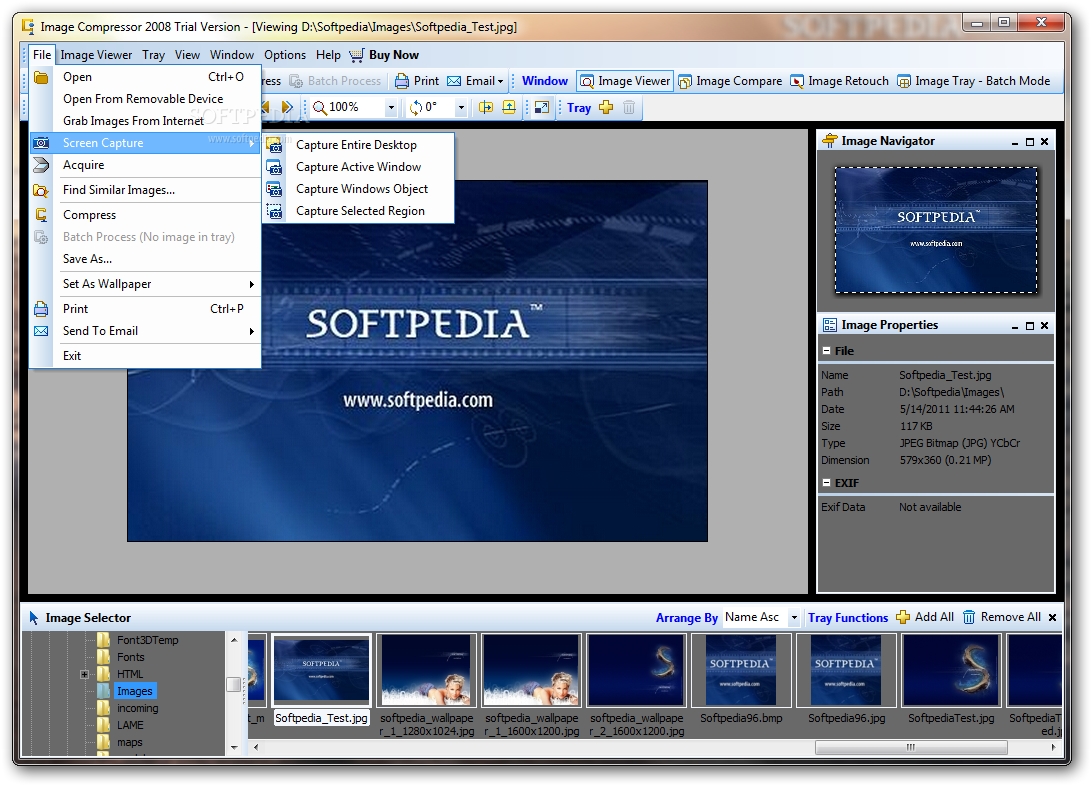Switch to Image Retouch mode
1092x786 pixels.
pyautogui.click(x=839, y=81)
